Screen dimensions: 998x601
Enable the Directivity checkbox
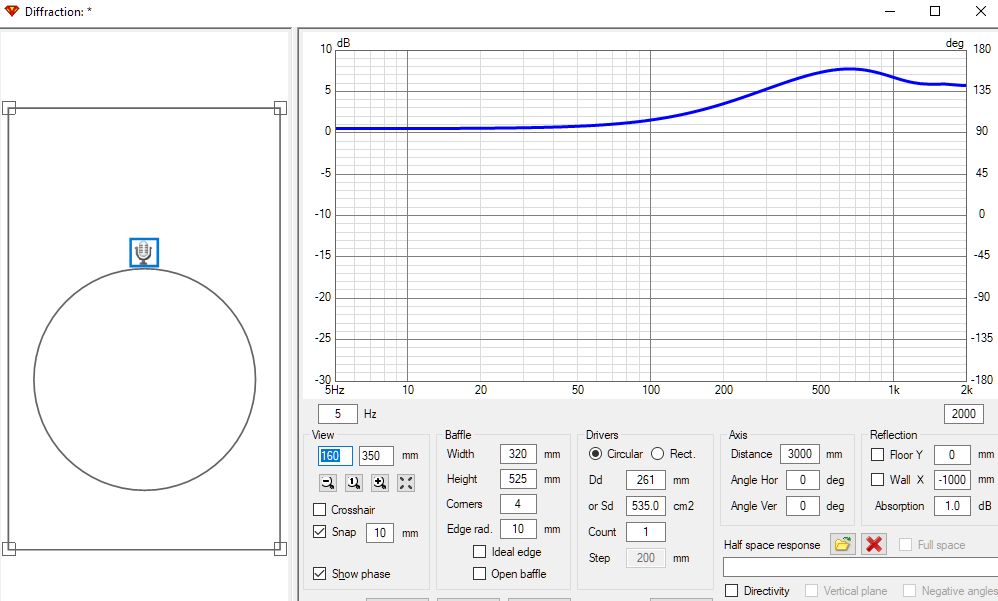[x=732, y=591]
